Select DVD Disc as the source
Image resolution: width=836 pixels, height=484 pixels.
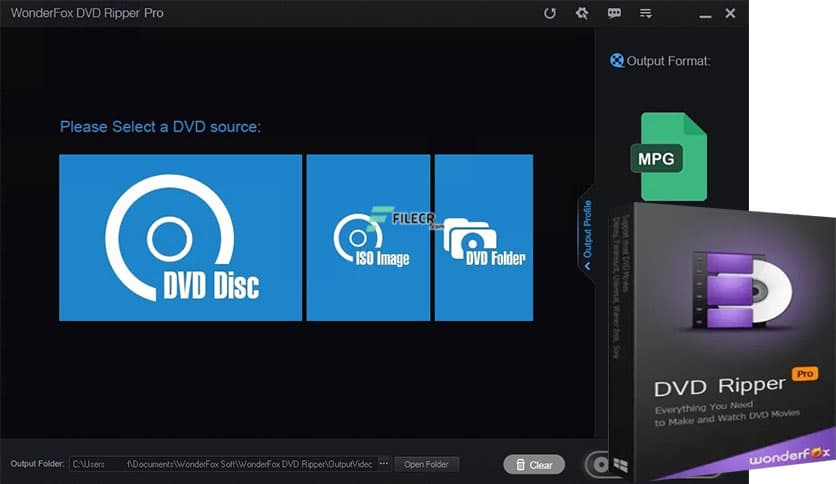(180, 238)
